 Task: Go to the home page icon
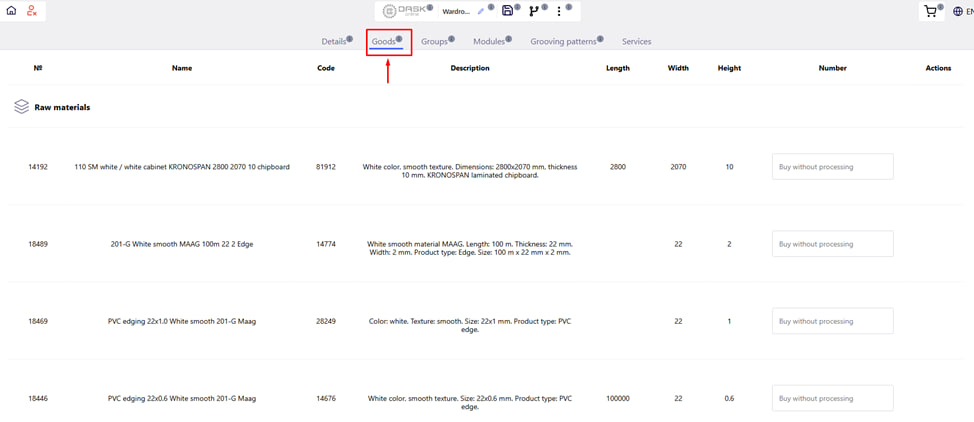tap(11, 11)
